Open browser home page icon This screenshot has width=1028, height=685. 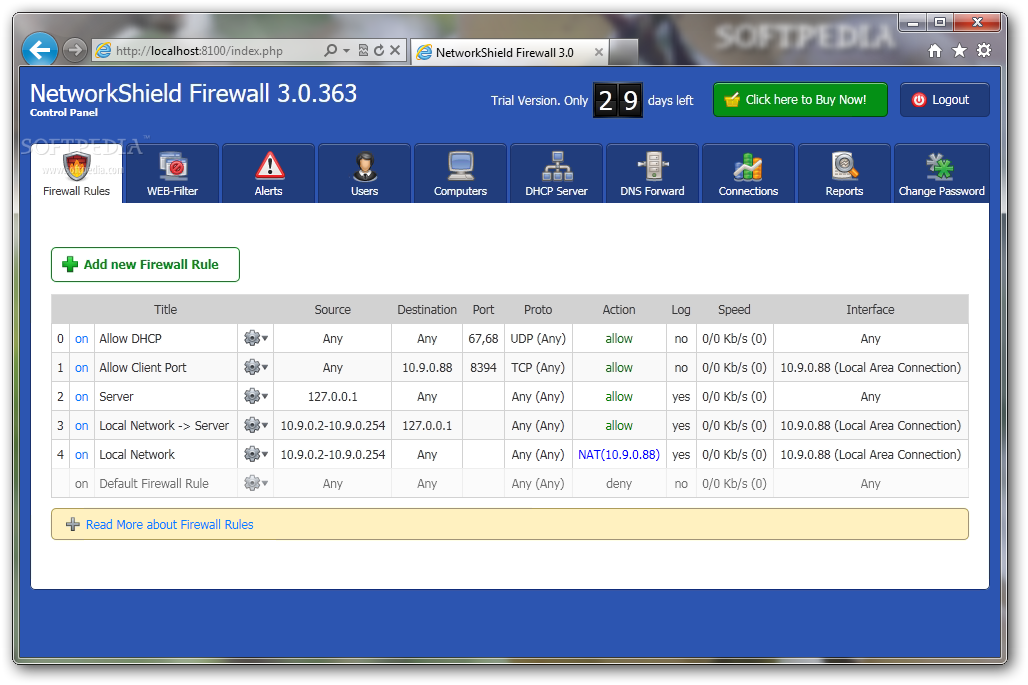[x=935, y=51]
